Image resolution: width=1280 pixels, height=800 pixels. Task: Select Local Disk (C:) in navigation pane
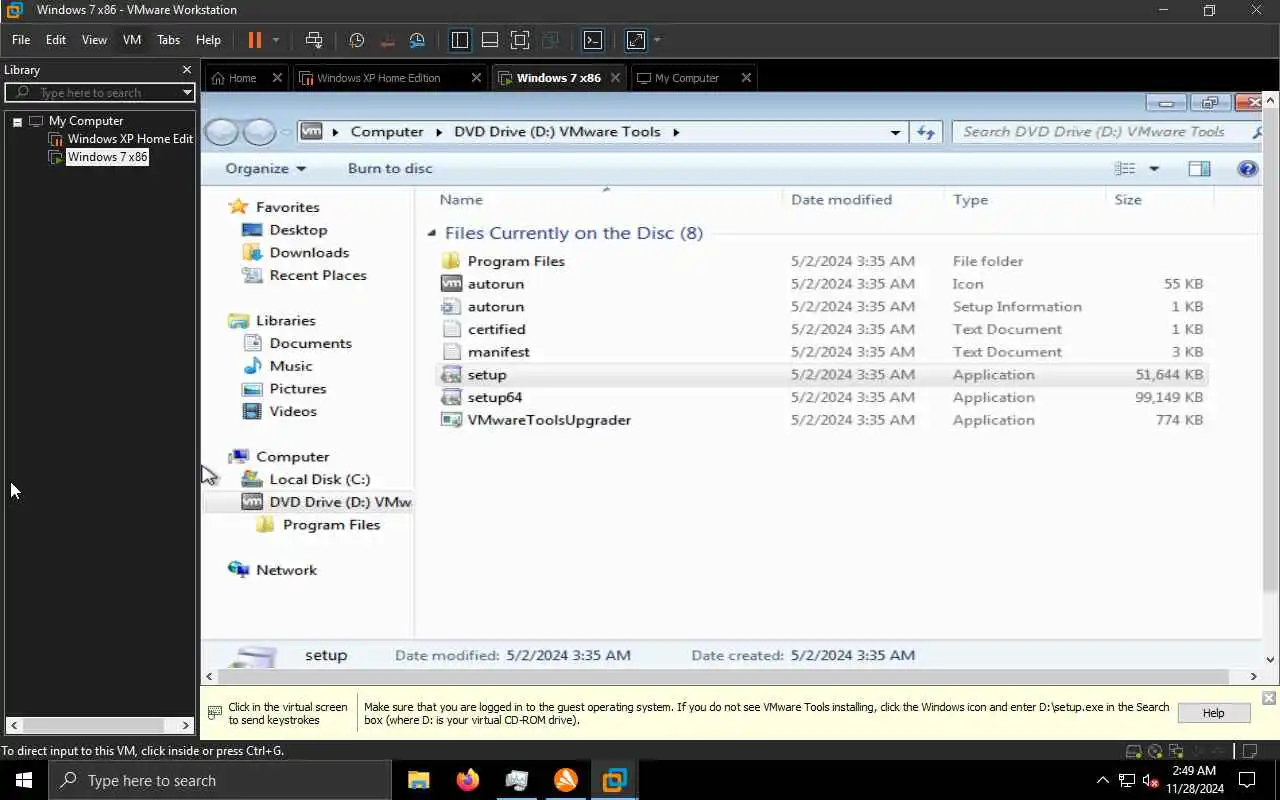click(x=319, y=479)
